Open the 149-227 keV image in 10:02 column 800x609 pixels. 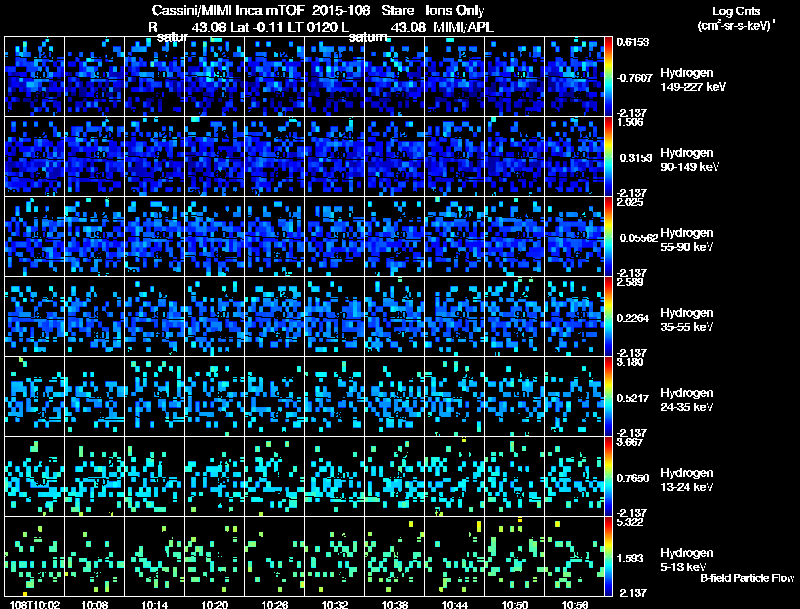click(34, 77)
